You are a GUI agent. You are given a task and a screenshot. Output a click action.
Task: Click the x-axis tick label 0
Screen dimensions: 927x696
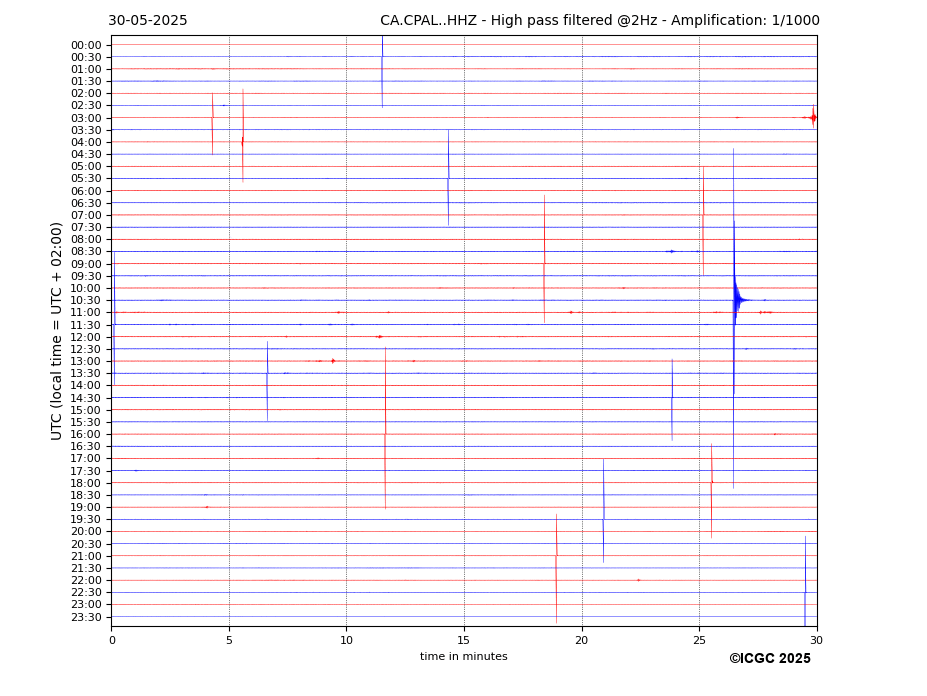point(112,640)
